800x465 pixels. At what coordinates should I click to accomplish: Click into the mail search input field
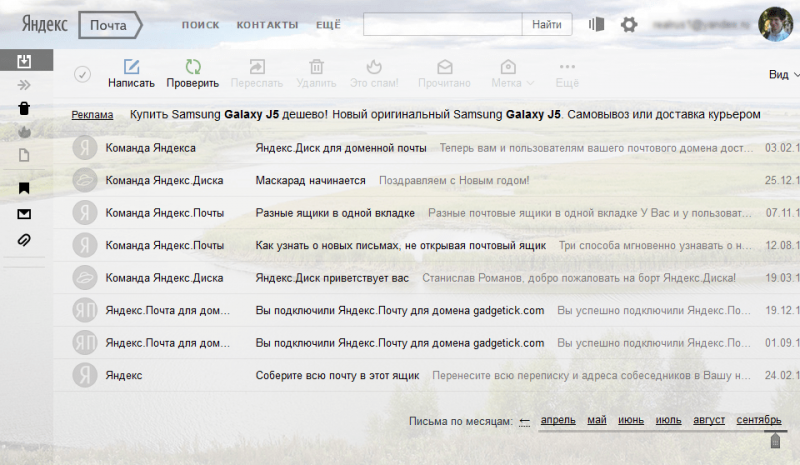click(x=442, y=24)
